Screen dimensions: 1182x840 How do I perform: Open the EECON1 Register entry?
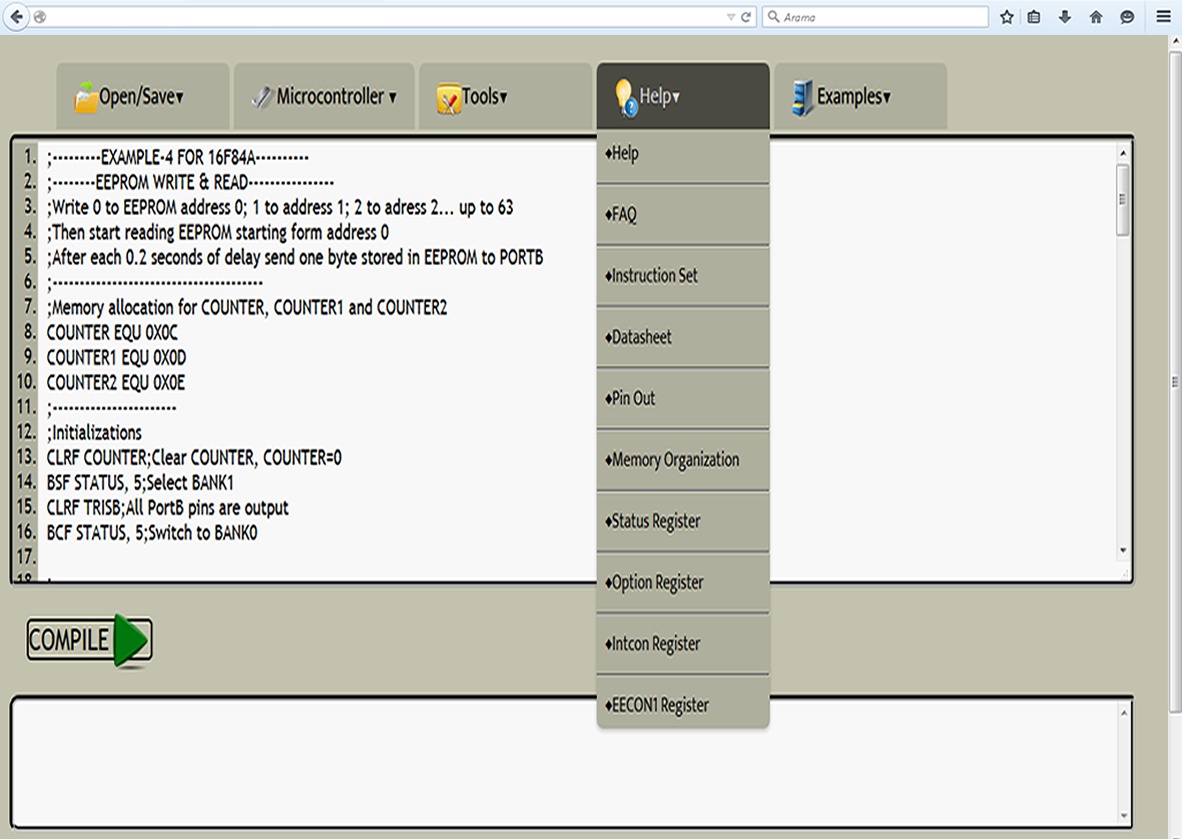point(683,705)
